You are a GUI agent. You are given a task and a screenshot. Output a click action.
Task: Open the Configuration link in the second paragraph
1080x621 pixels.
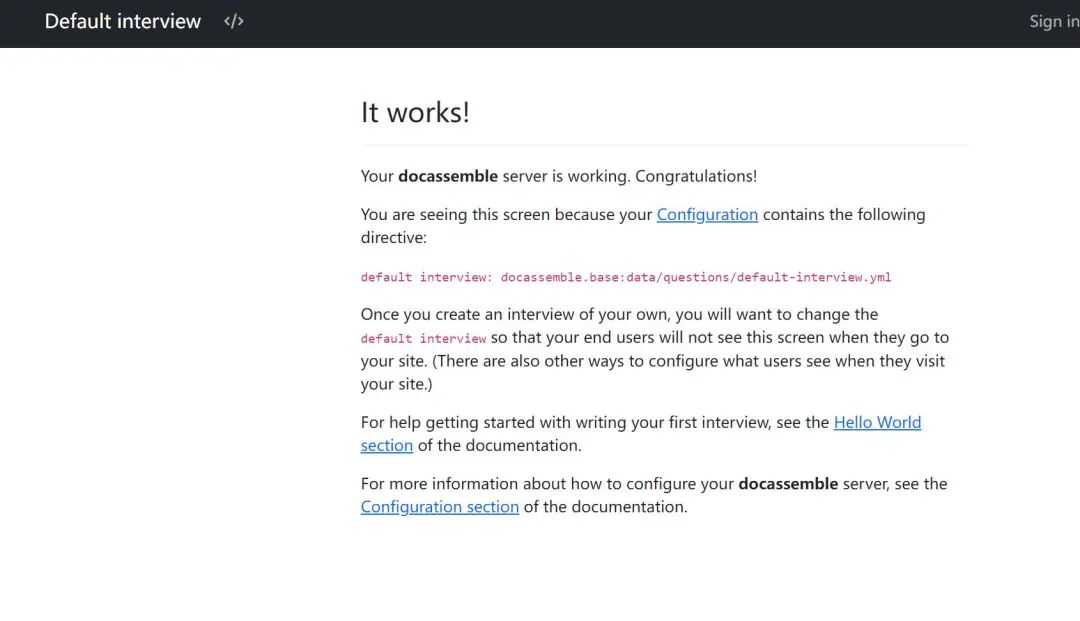point(707,214)
